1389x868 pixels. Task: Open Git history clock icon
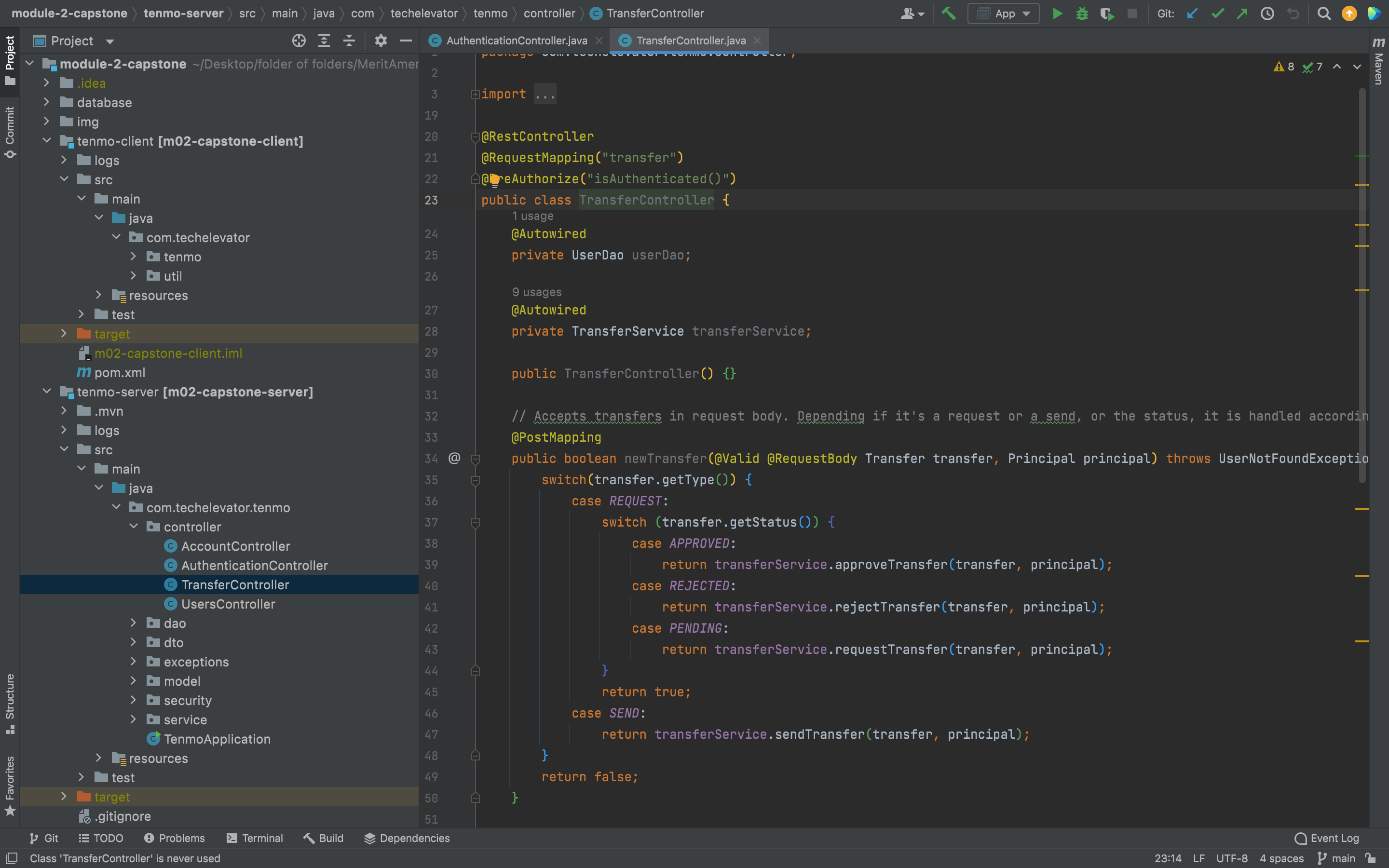(x=1267, y=13)
